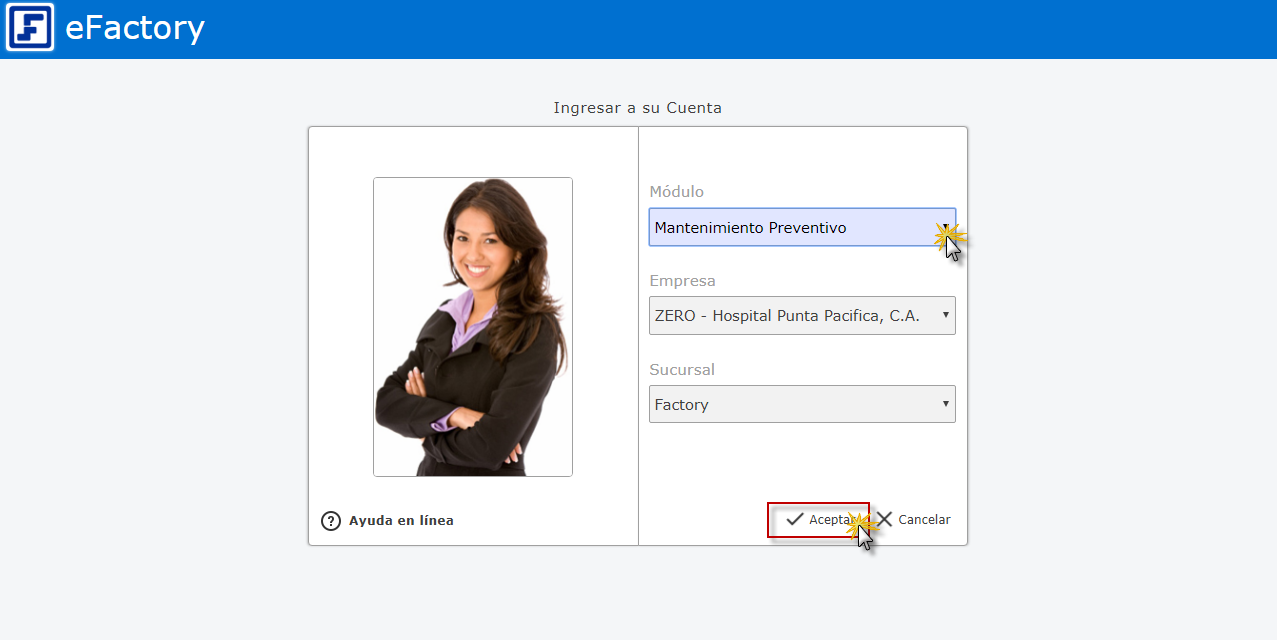Screen dimensions: 1277x640
Task: Click the Módulo field label
Action: pyautogui.click(x=677, y=192)
